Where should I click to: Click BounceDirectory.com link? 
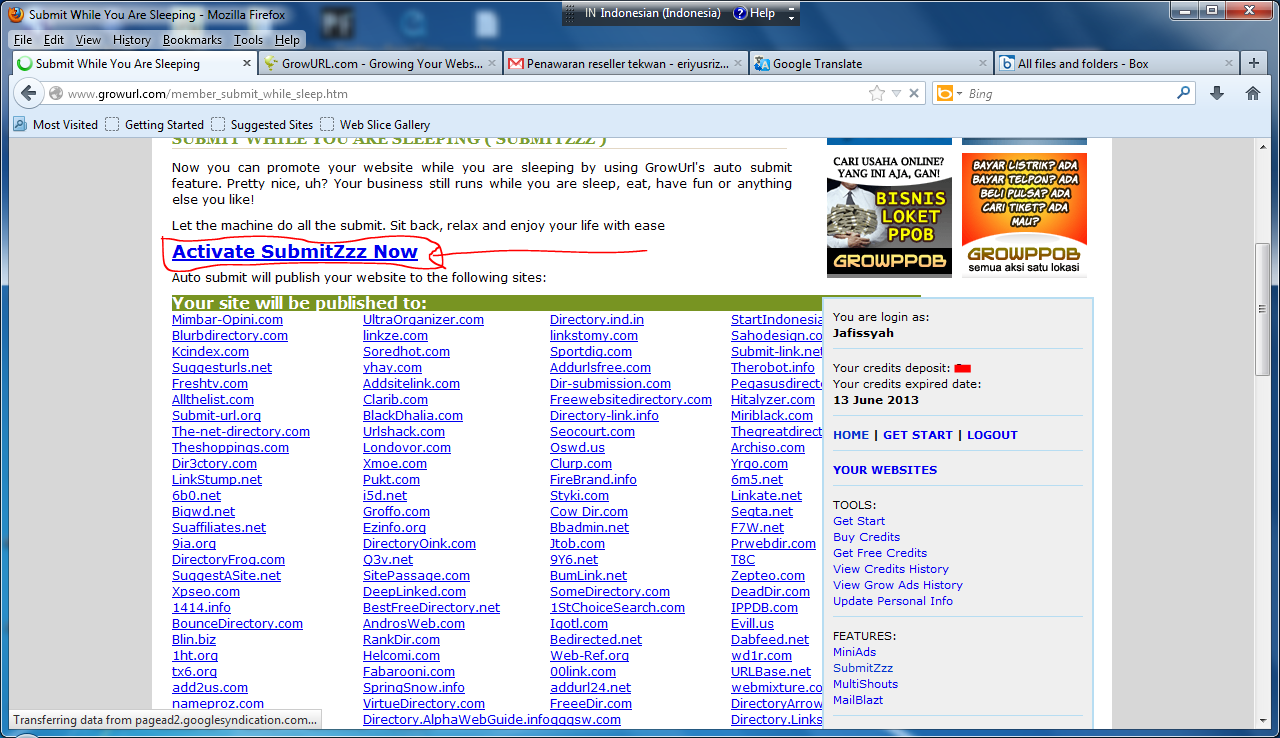(237, 624)
